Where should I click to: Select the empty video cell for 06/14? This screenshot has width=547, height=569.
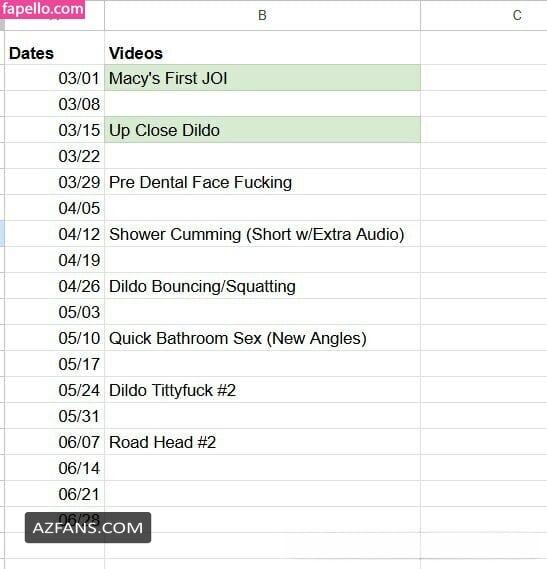pyautogui.click(x=262, y=468)
